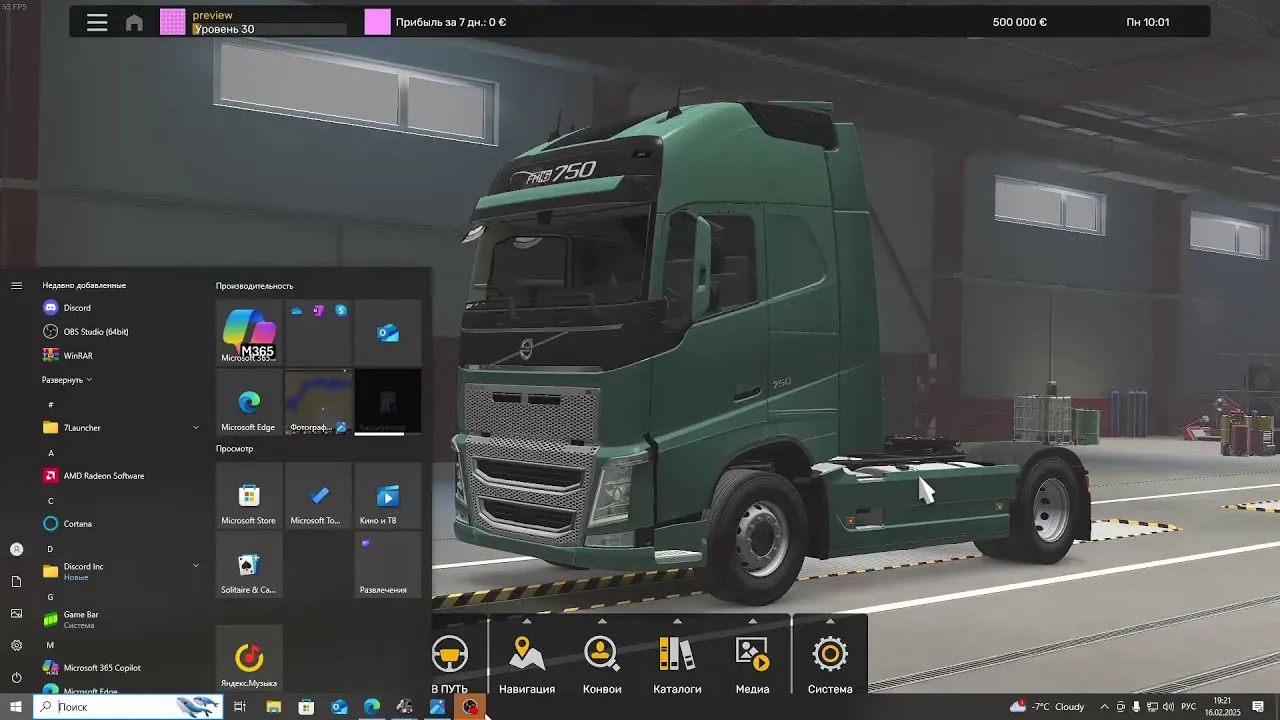Click the Windows Start button
The image size is (1280, 720).
pos(16,707)
